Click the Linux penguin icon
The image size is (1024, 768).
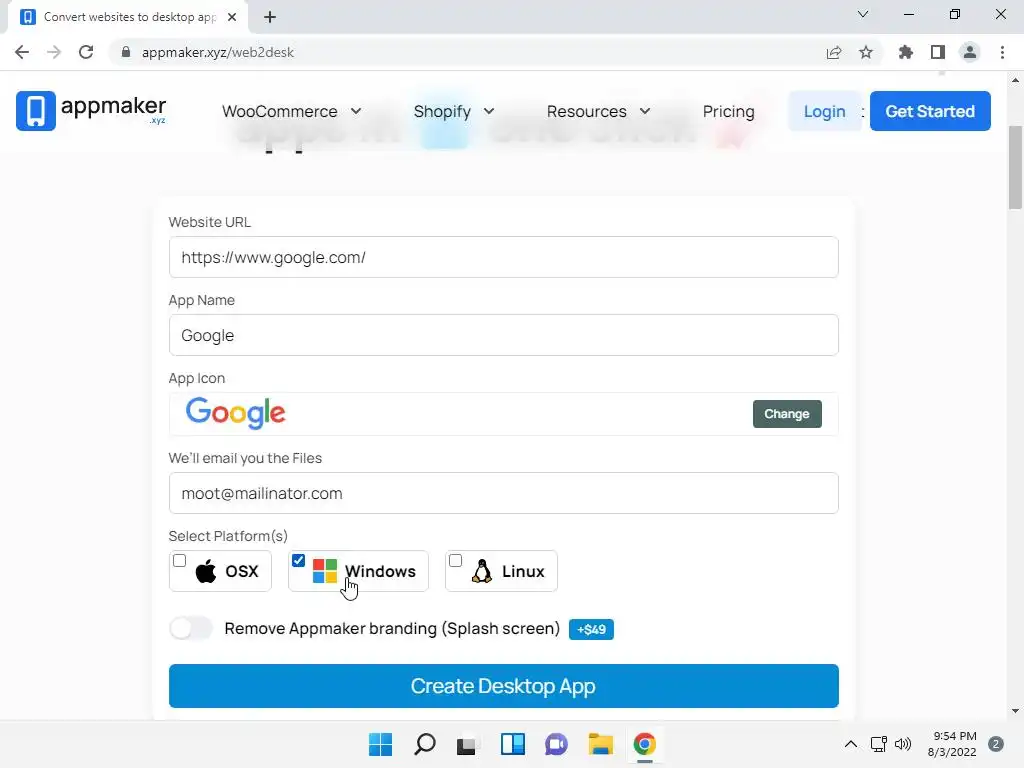(482, 571)
